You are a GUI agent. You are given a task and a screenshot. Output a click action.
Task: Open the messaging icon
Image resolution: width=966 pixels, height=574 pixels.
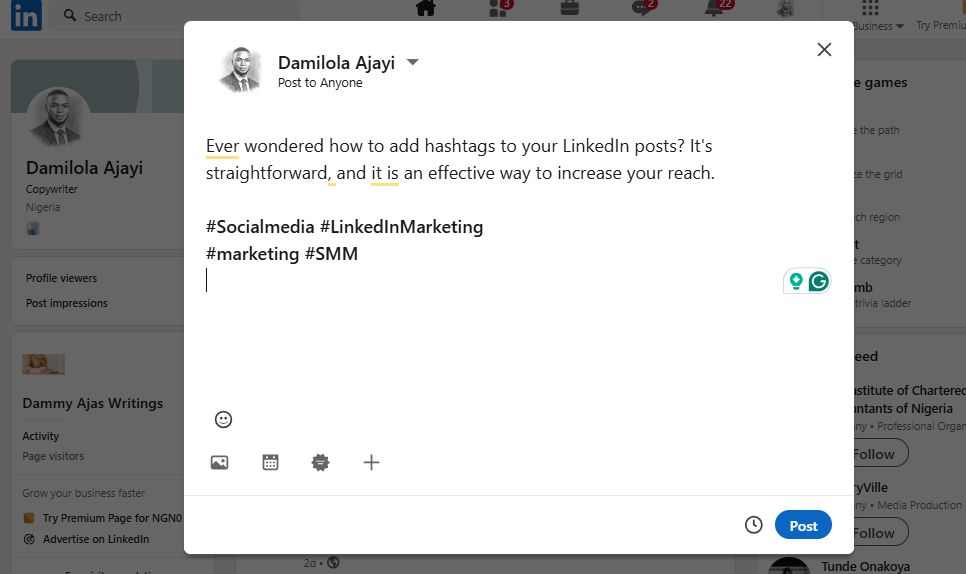click(x=643, y=9)
